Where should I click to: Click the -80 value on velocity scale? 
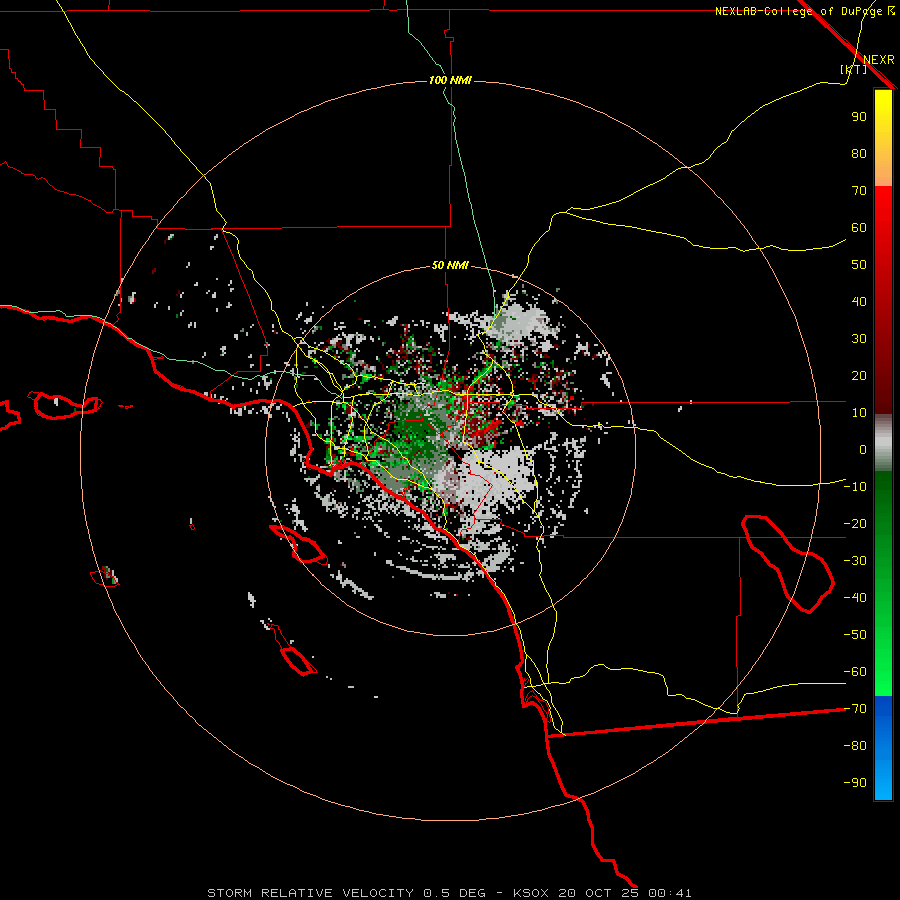855,746
